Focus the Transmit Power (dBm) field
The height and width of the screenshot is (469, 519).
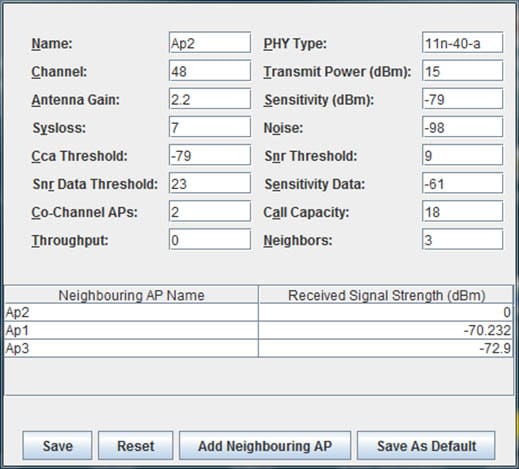click(463, 71)
